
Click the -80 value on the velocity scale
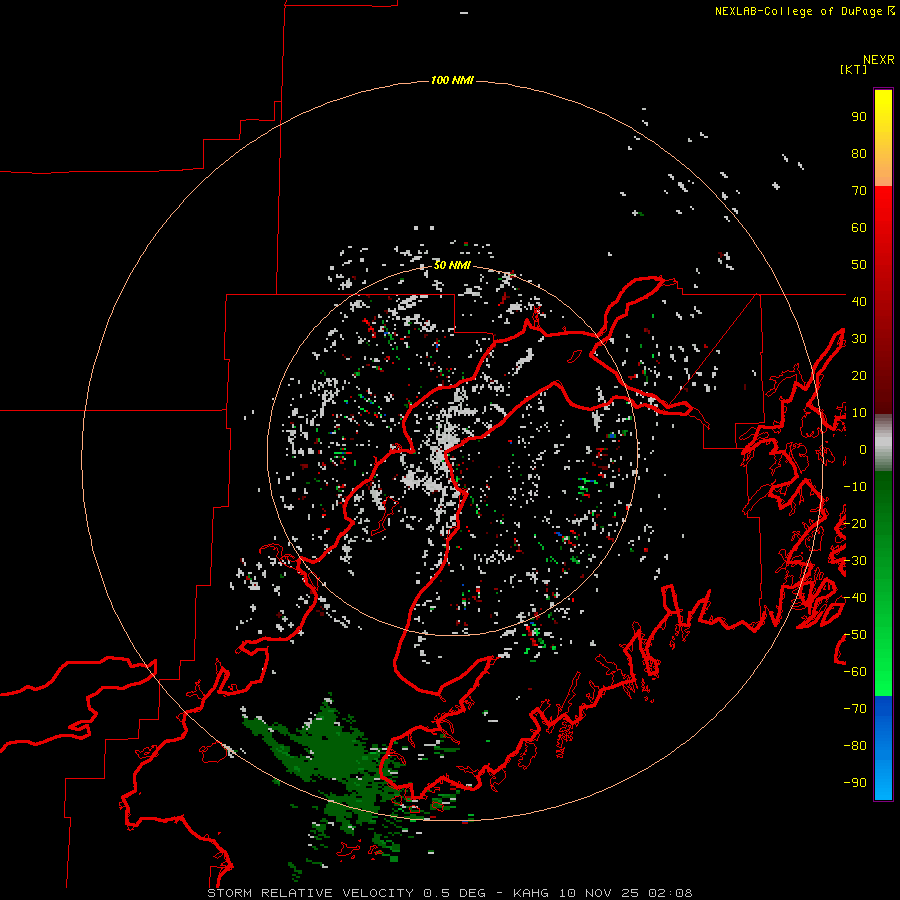(x=855, y=746)
